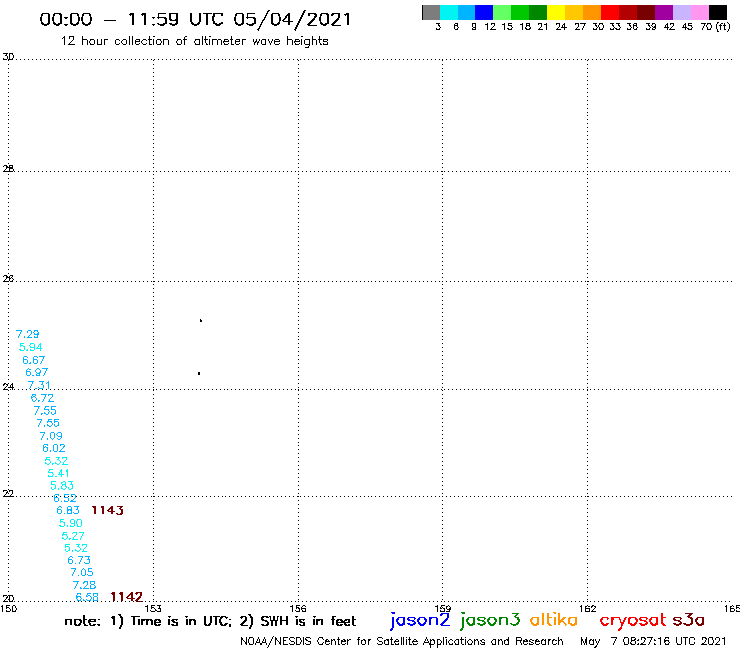740x650 pixels.
Task: Click the jason3 satellite legend label
Action: pyautogui.click(x=490, y=620)
